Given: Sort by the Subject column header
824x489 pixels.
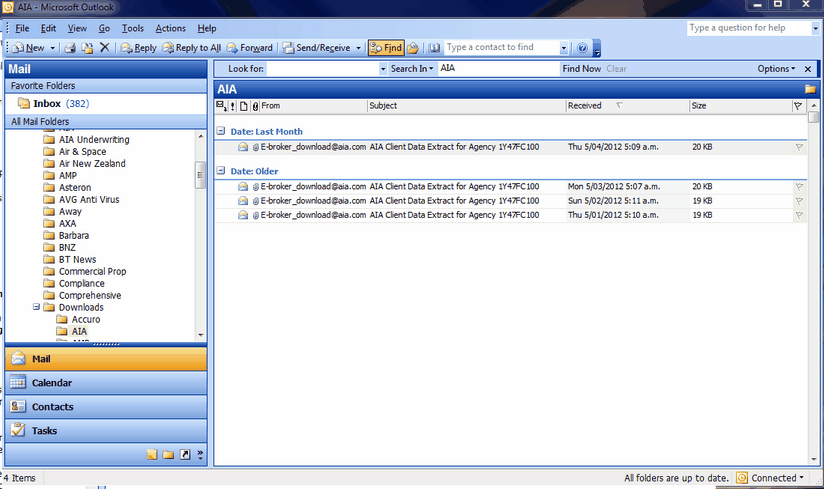Looking at the screenshot, I should pos(466,106).
